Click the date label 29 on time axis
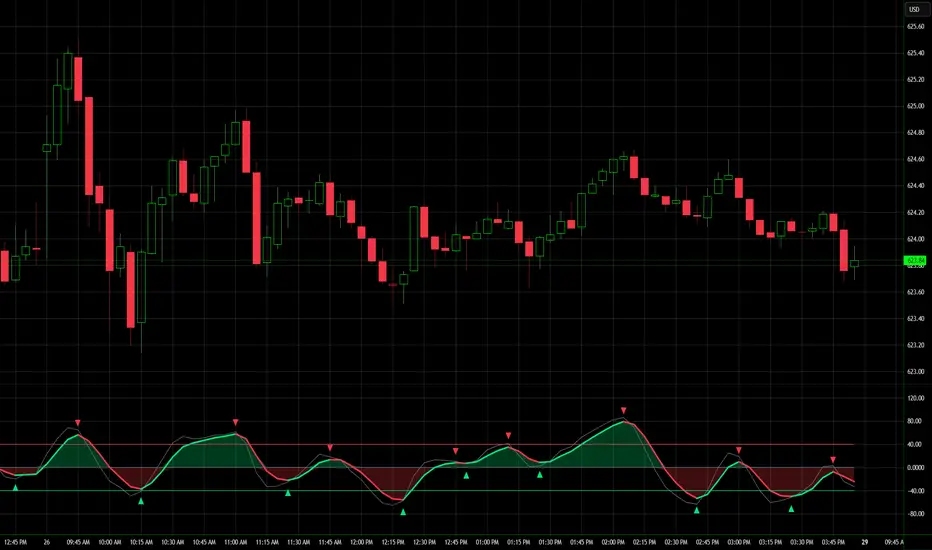The height and width of the screenshot is (550, 932). click(865, 542)
